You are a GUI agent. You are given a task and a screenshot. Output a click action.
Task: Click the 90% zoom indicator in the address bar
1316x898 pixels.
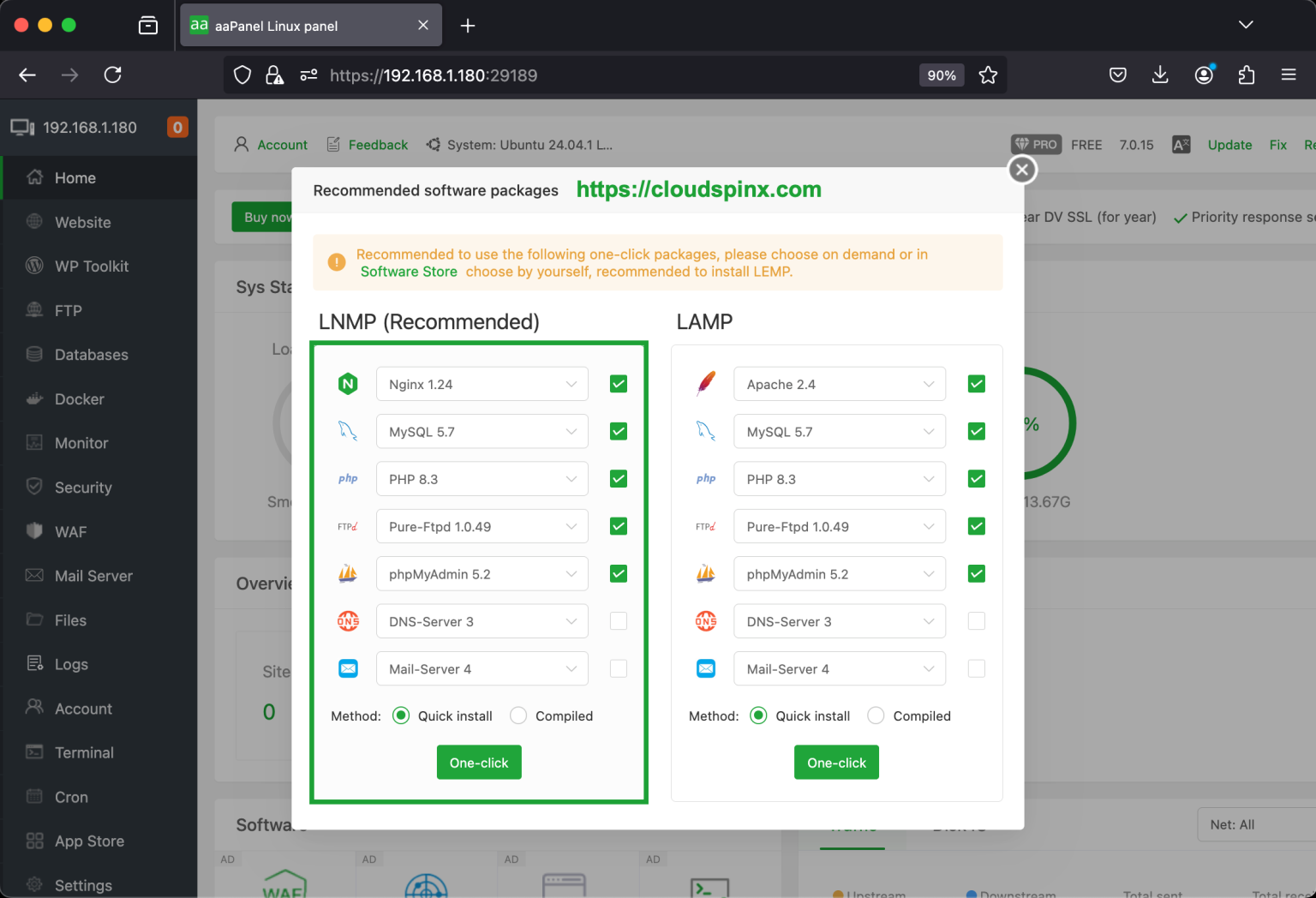coord(941,75)
